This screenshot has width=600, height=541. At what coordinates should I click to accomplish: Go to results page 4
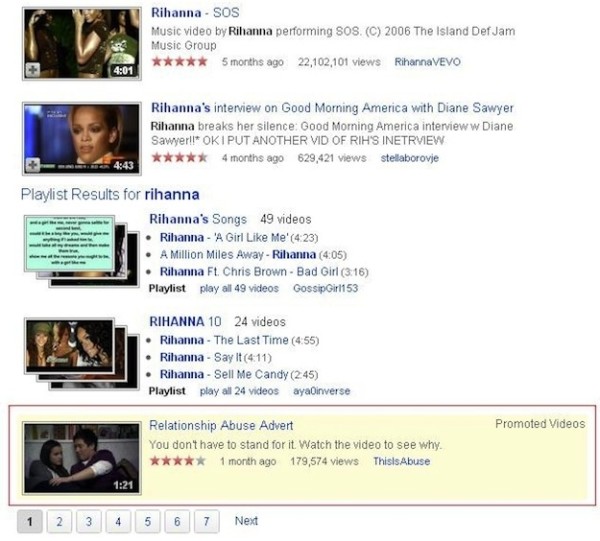coord(118,521)
